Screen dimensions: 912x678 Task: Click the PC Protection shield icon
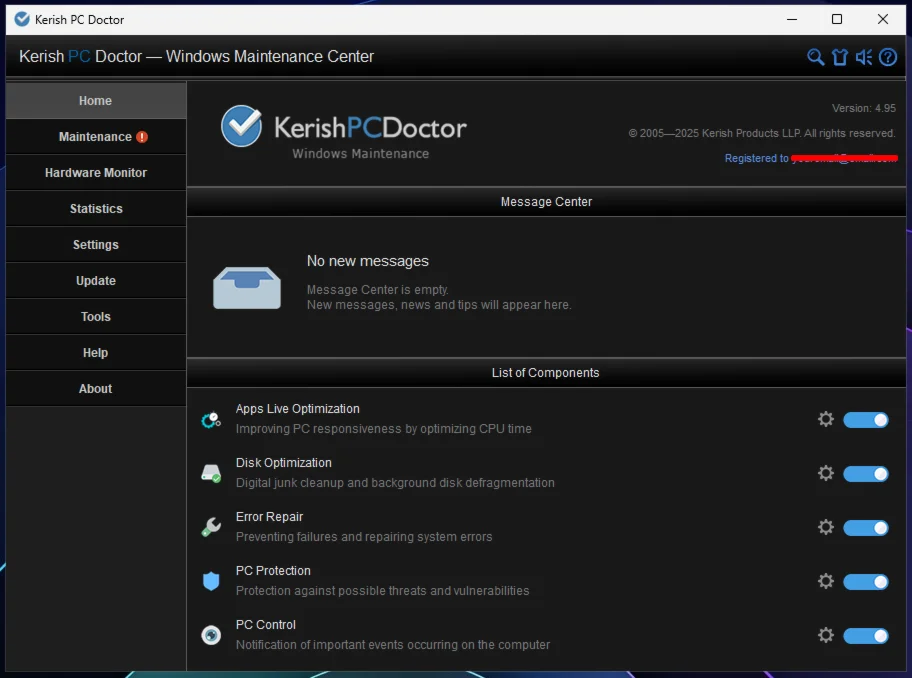[x=211, y=581]
